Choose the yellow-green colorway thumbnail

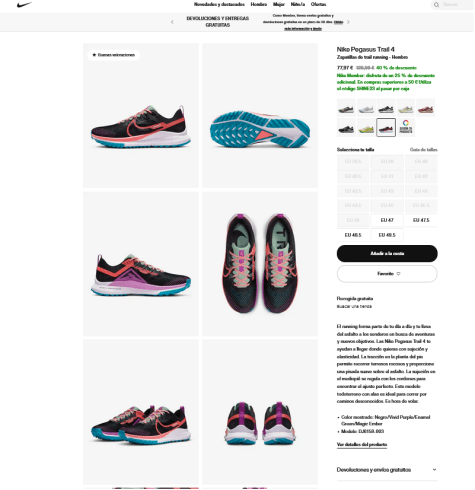366,127
